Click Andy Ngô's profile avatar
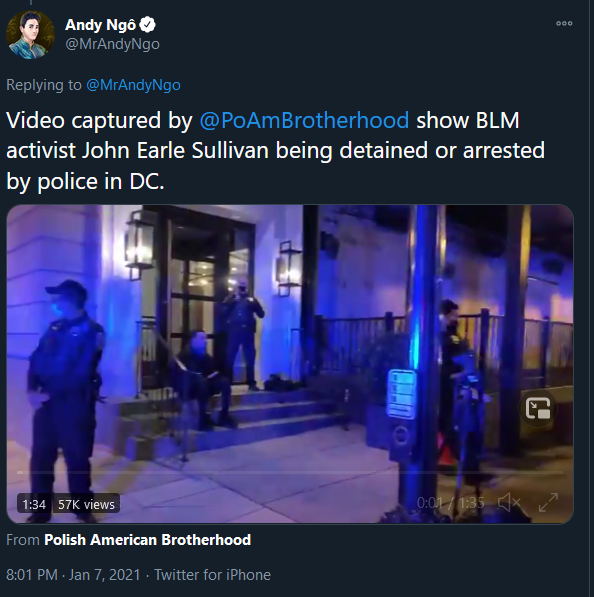Screen dimensions: 594x597 click(x=30, y=35)
